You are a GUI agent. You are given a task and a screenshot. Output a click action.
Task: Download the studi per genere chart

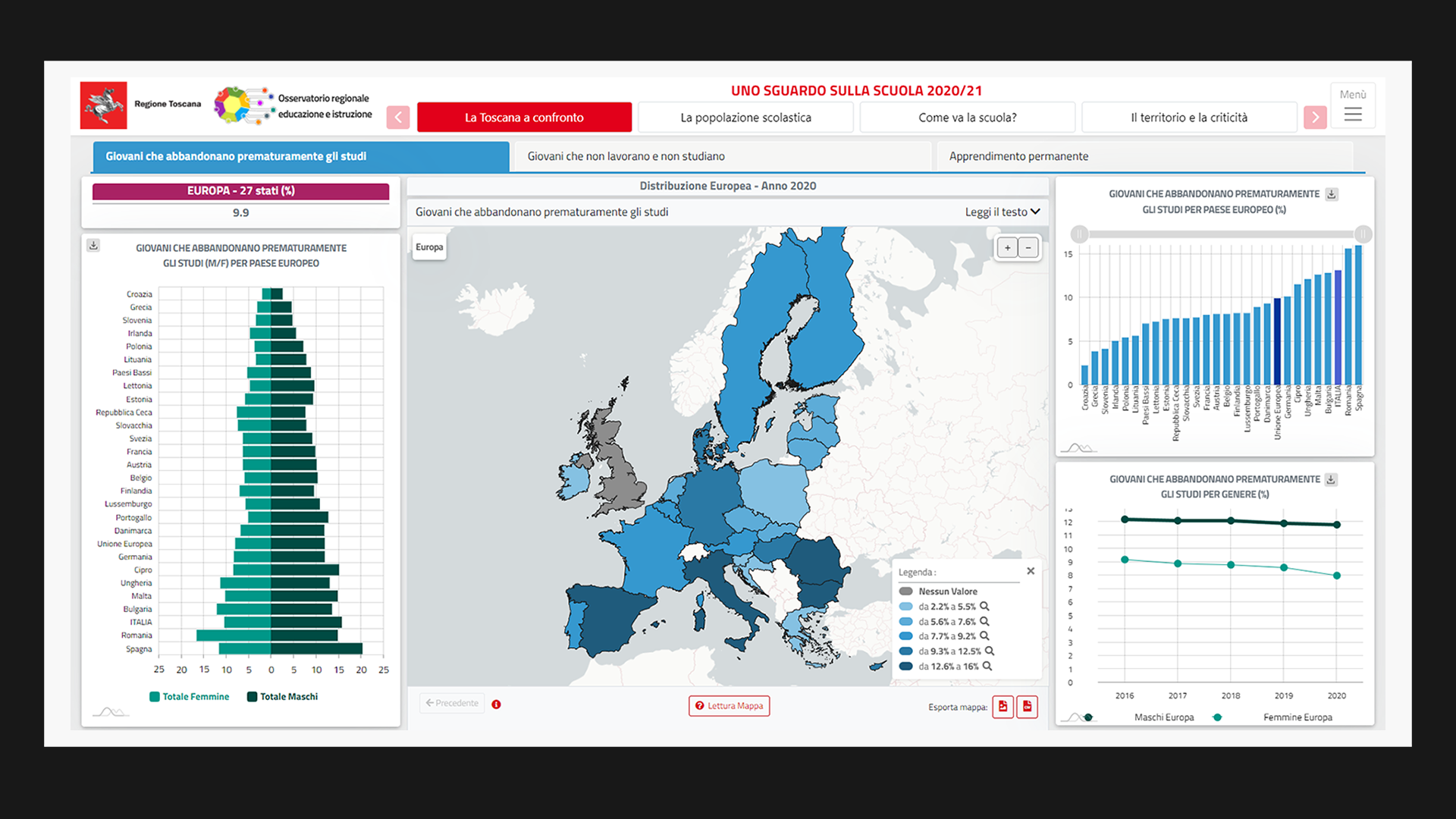coord(1331,479)
